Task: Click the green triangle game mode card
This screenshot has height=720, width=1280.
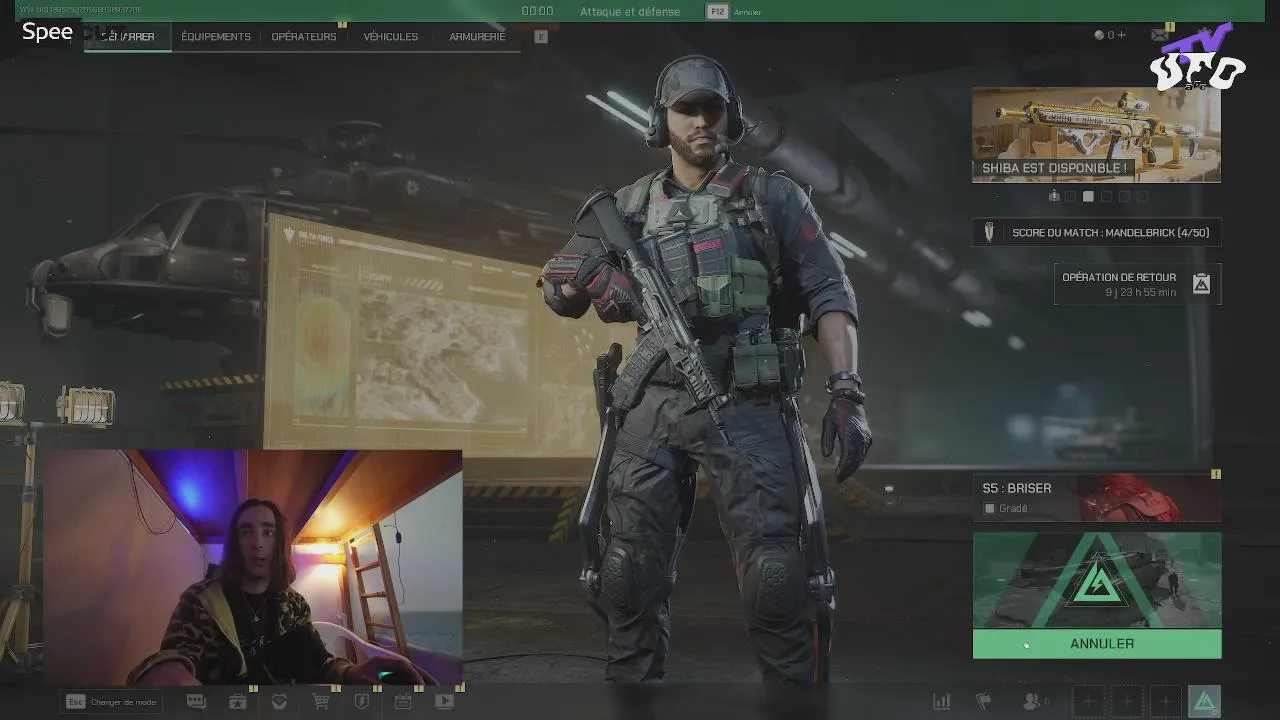Action: (1097, 580)
